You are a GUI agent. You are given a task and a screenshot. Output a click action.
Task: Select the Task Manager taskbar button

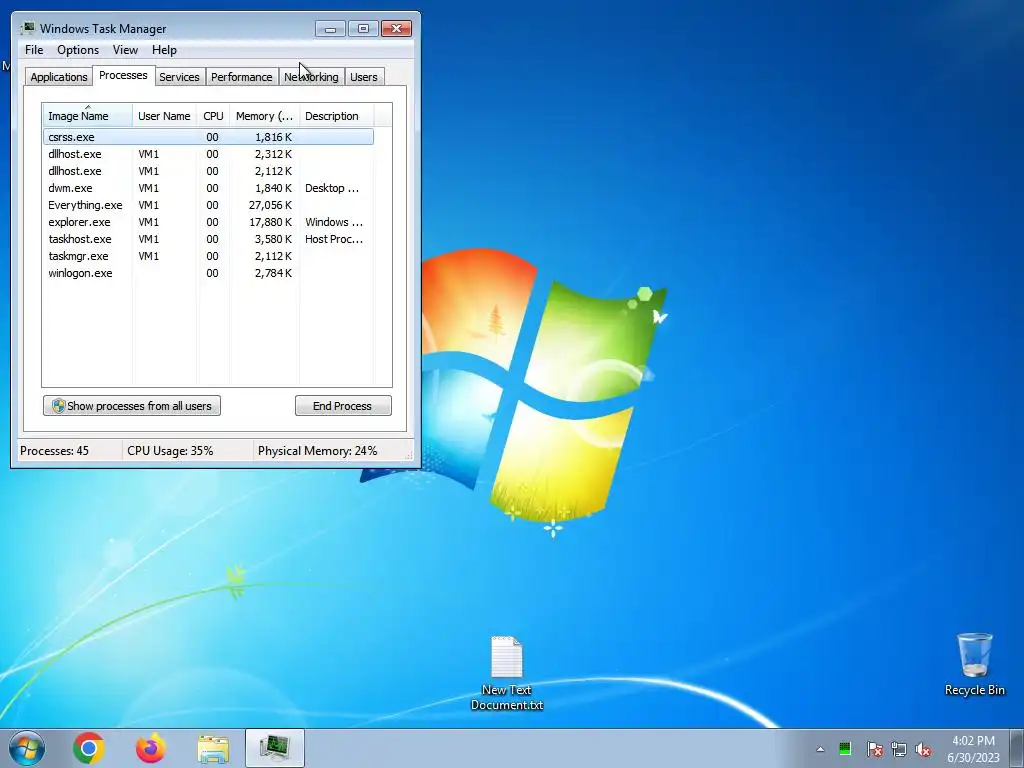click(x=275, y=748)
